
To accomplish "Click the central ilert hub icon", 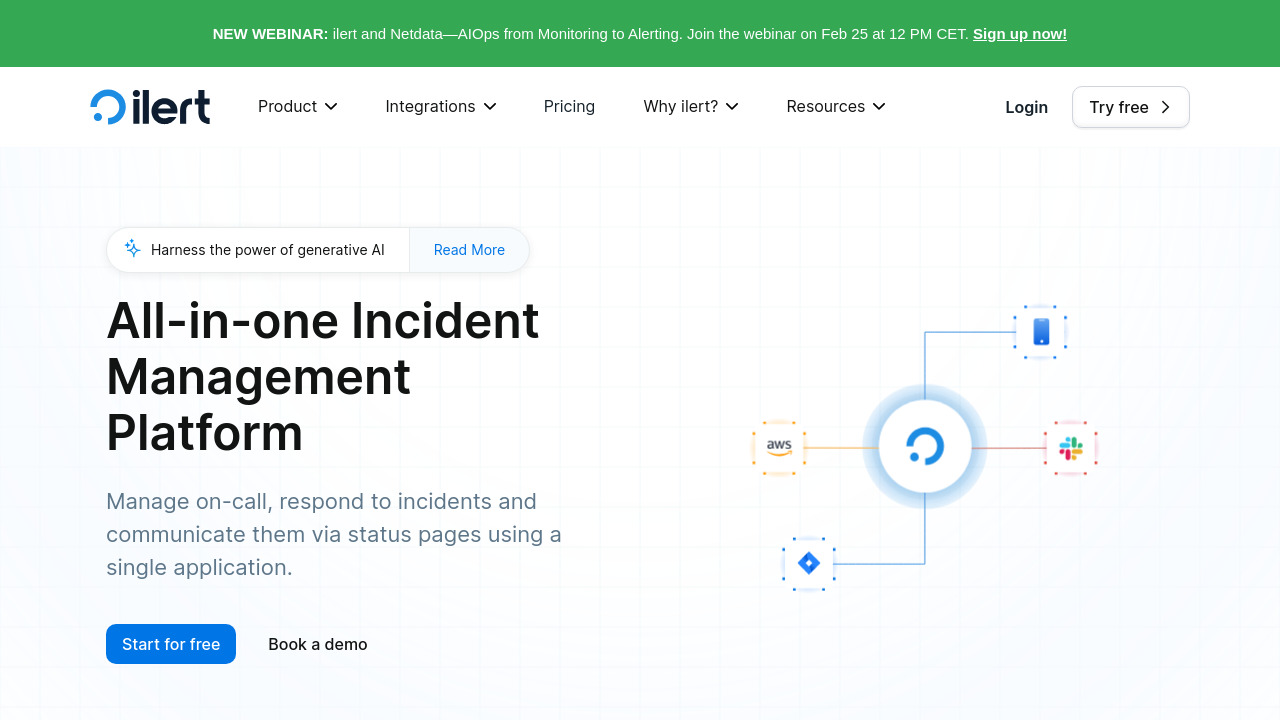I will click(925, 446).
